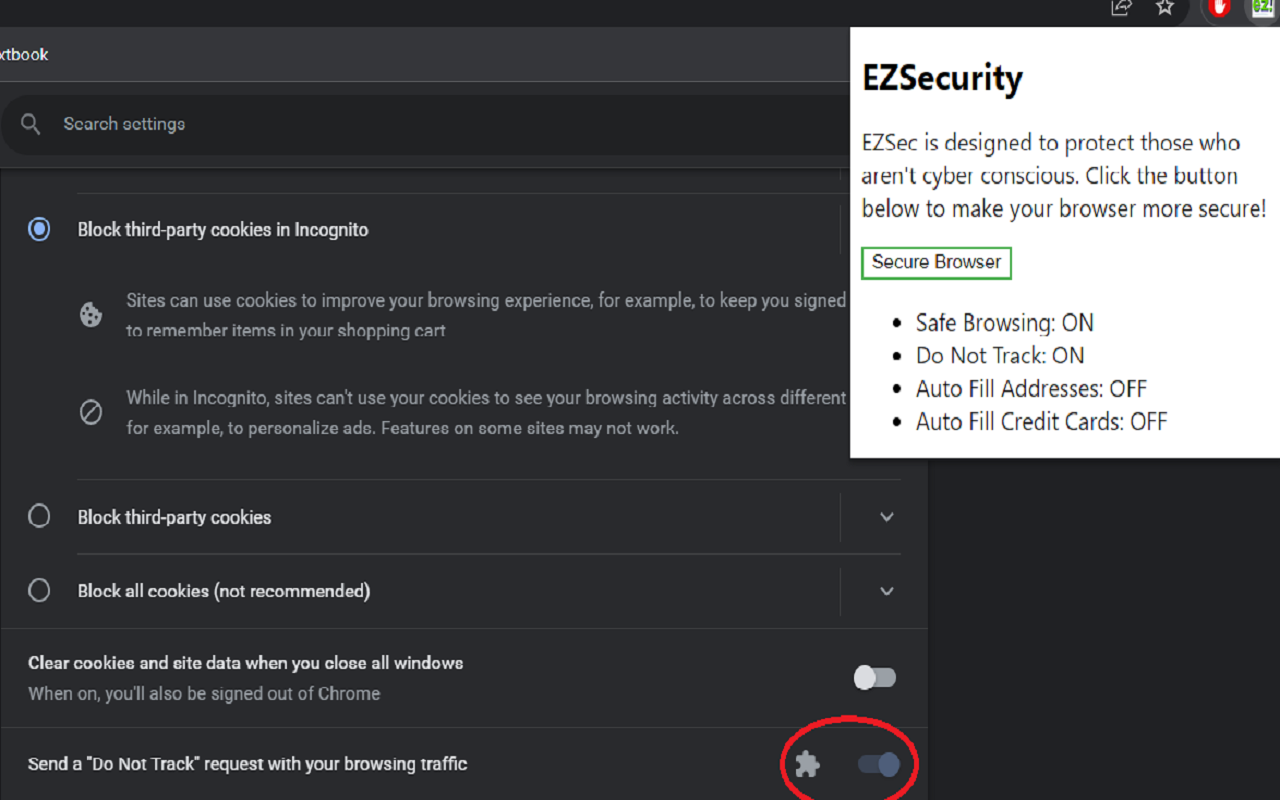Select Block third-party cookies radio button

coord(39,516)
